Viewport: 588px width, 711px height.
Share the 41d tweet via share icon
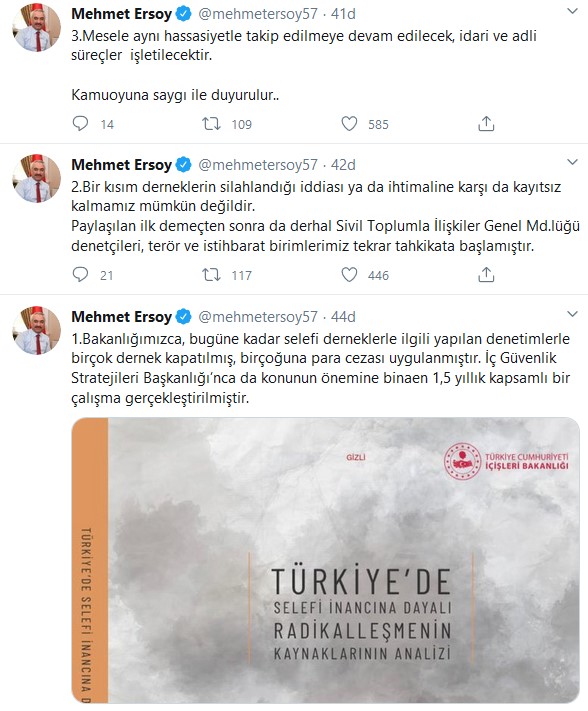coord(486,123)
